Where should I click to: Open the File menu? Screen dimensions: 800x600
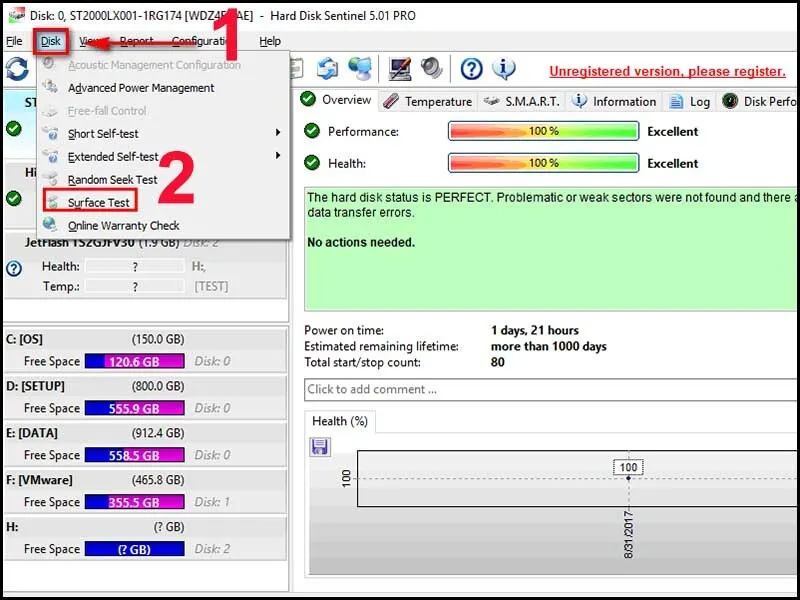[14, 41]
